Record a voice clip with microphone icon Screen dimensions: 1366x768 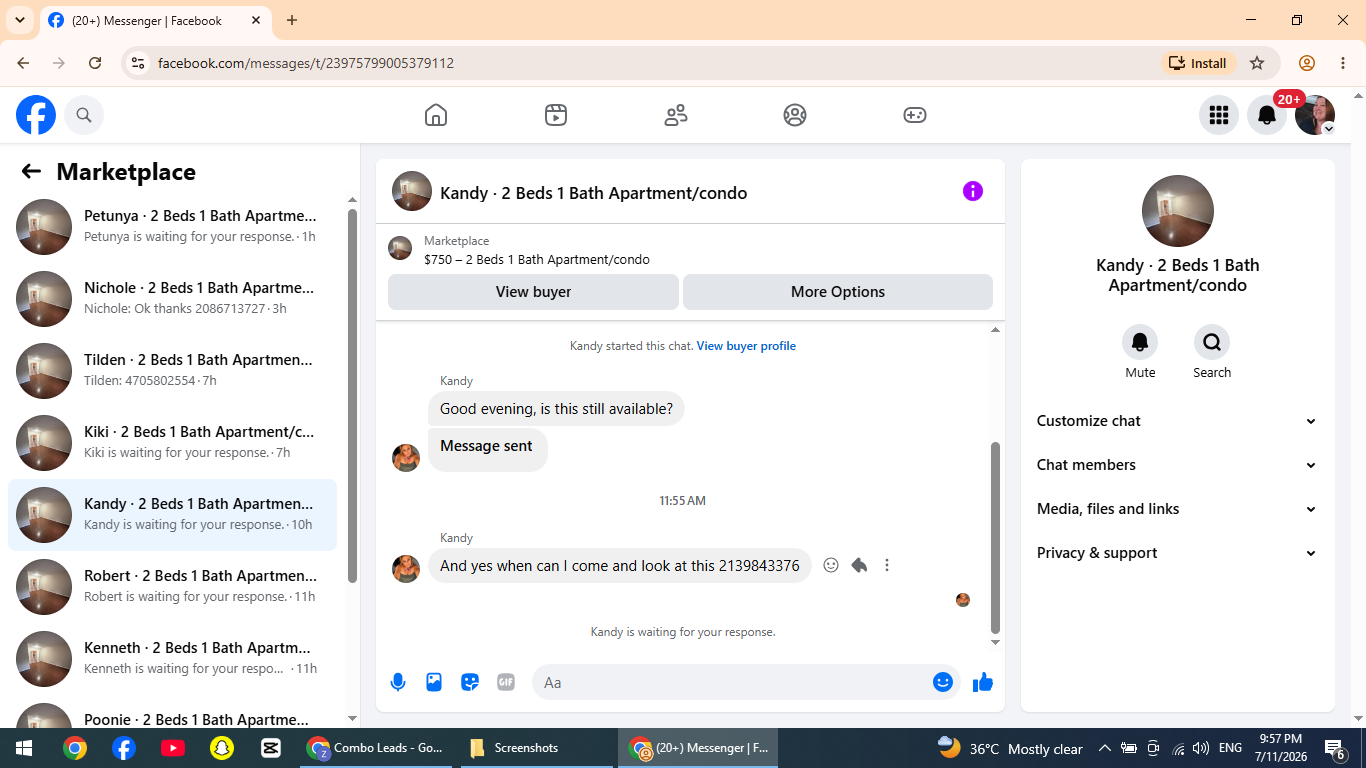[398, 682]
